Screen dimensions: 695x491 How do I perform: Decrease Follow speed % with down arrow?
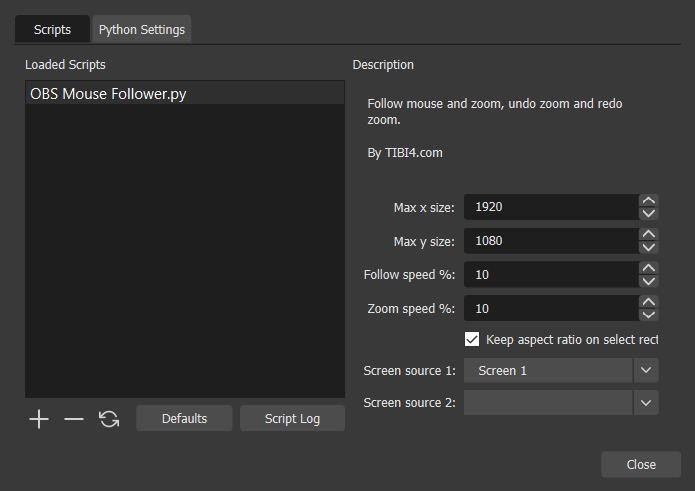pyautogui.click(x=648, y=281)
